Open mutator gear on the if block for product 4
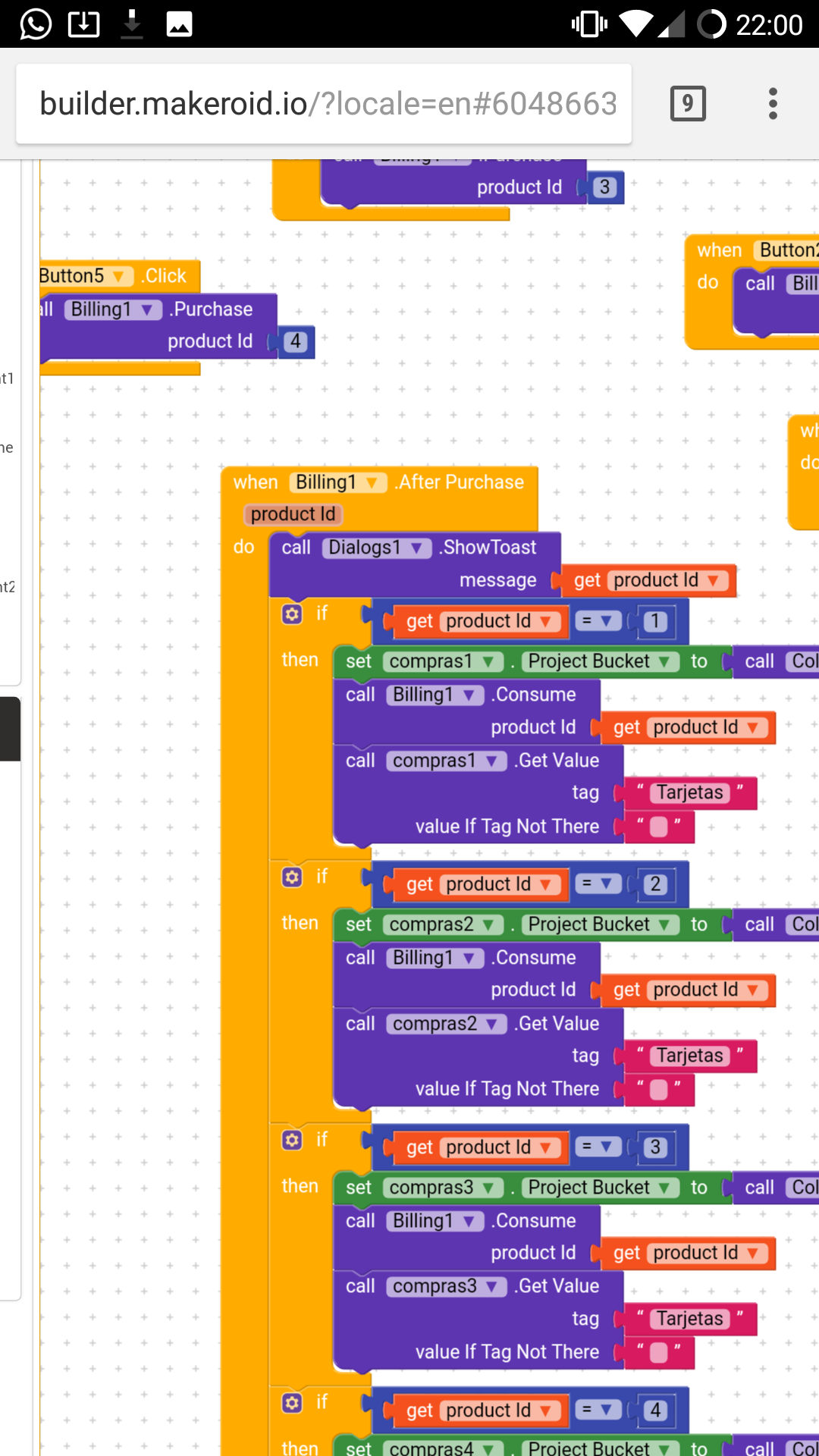This screenshot has width=819, height=1456. pos(292,1402)
